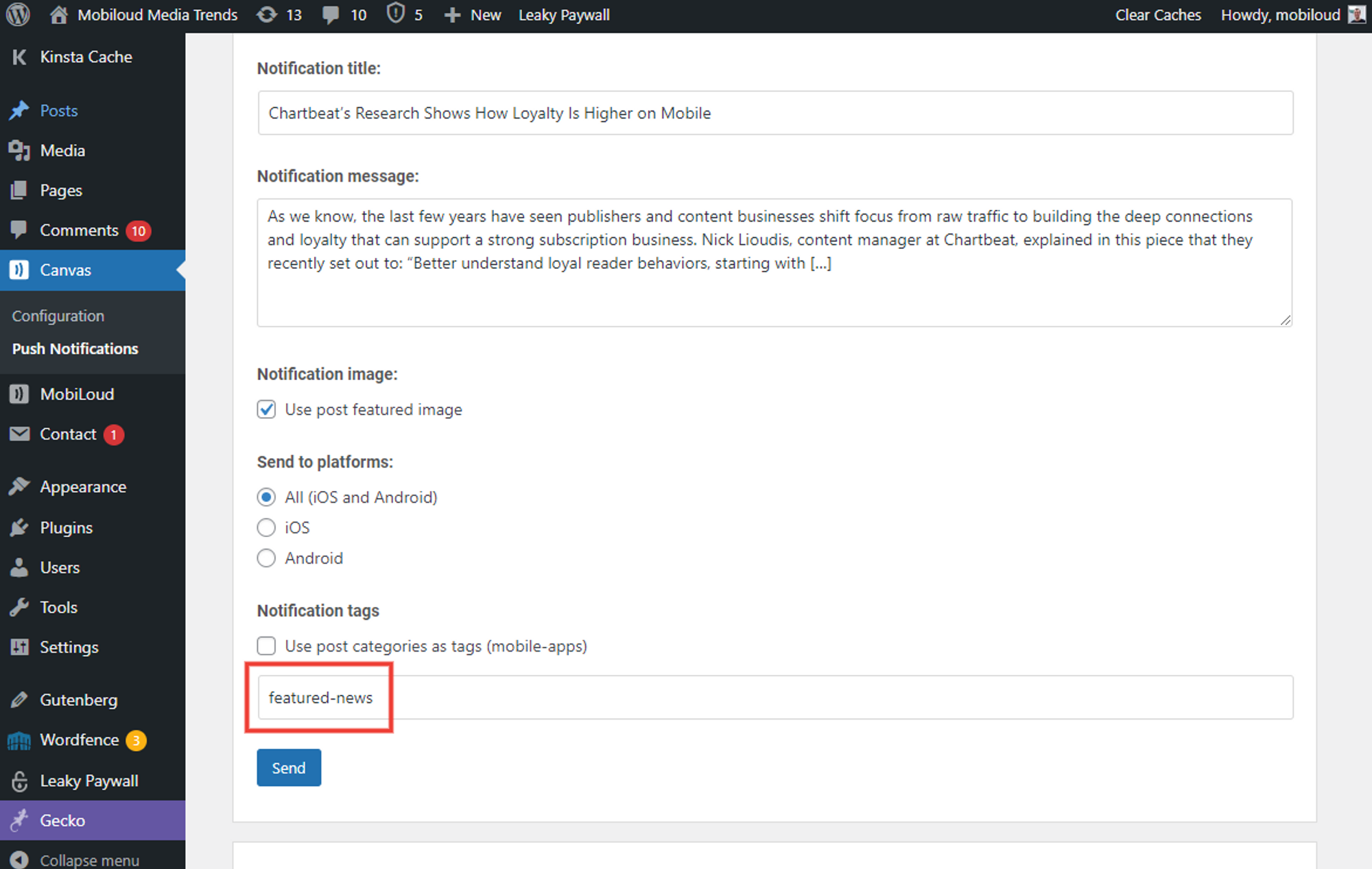
Task: Click the Comments badge showing 10
Action: (139, 231)
